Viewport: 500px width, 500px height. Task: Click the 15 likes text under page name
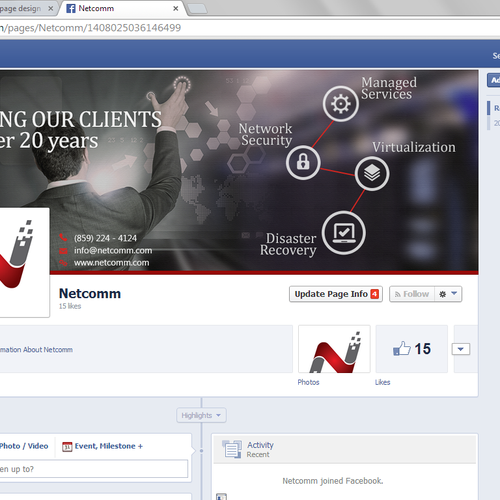click(x=70, y=306)
